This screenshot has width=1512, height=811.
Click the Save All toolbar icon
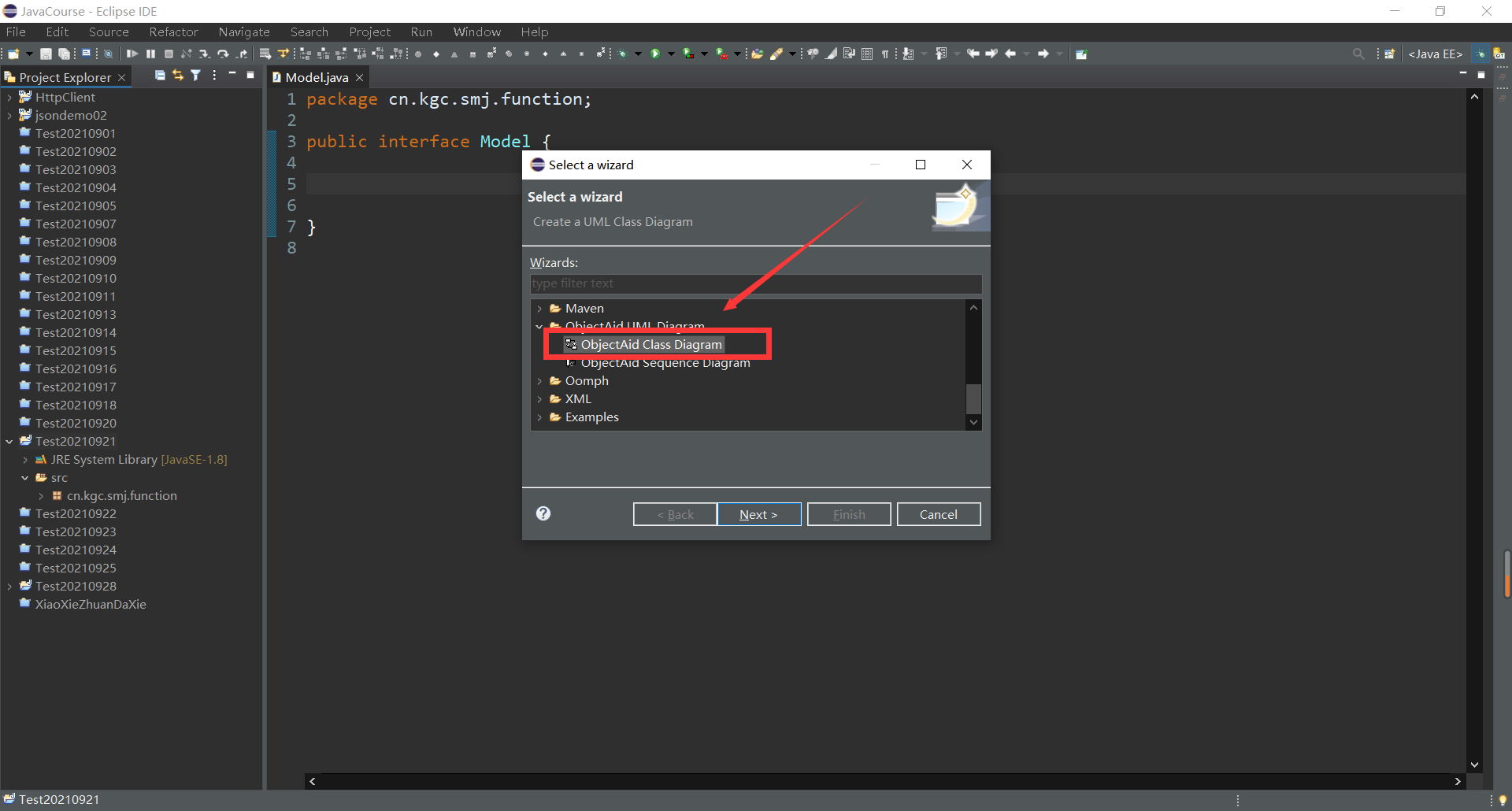64,54
